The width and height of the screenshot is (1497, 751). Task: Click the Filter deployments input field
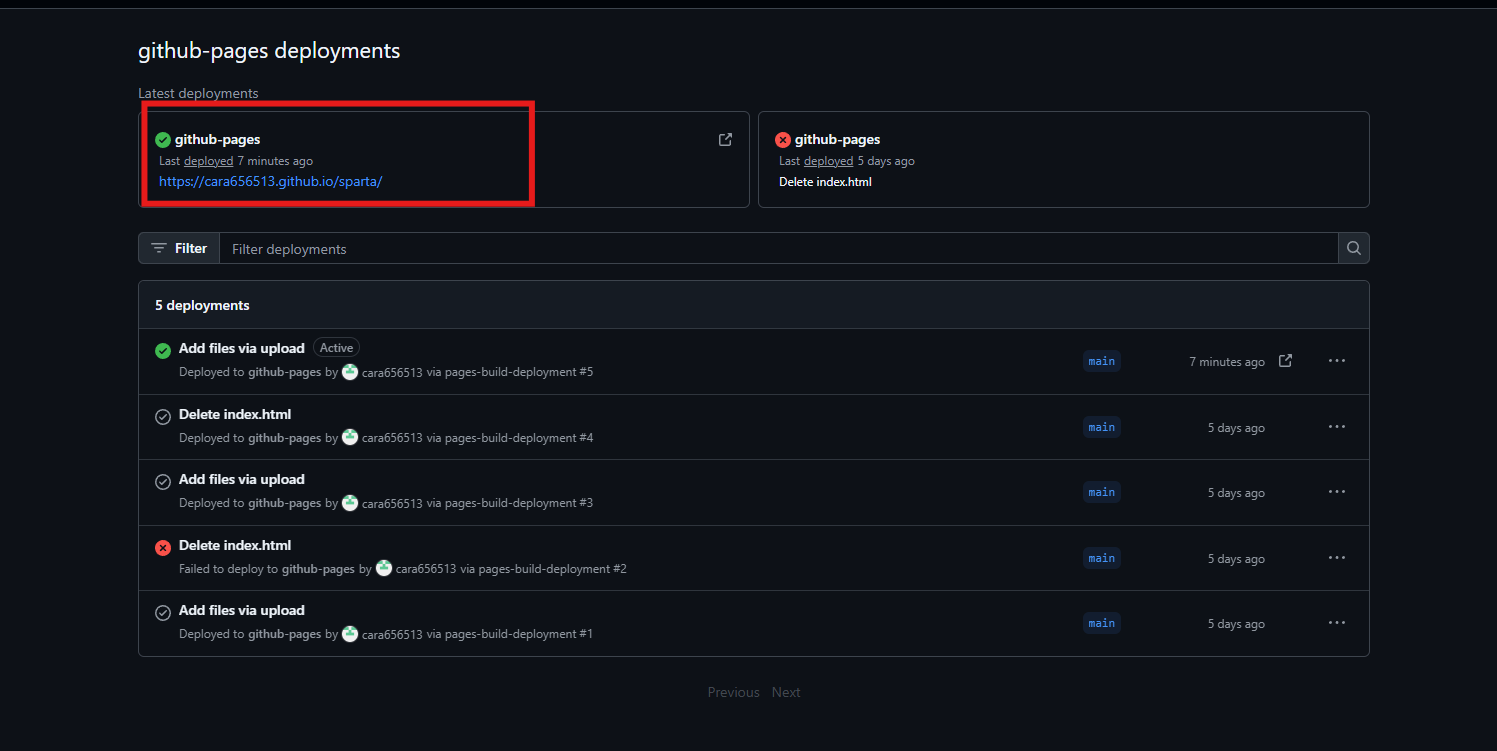click(778, 248)
